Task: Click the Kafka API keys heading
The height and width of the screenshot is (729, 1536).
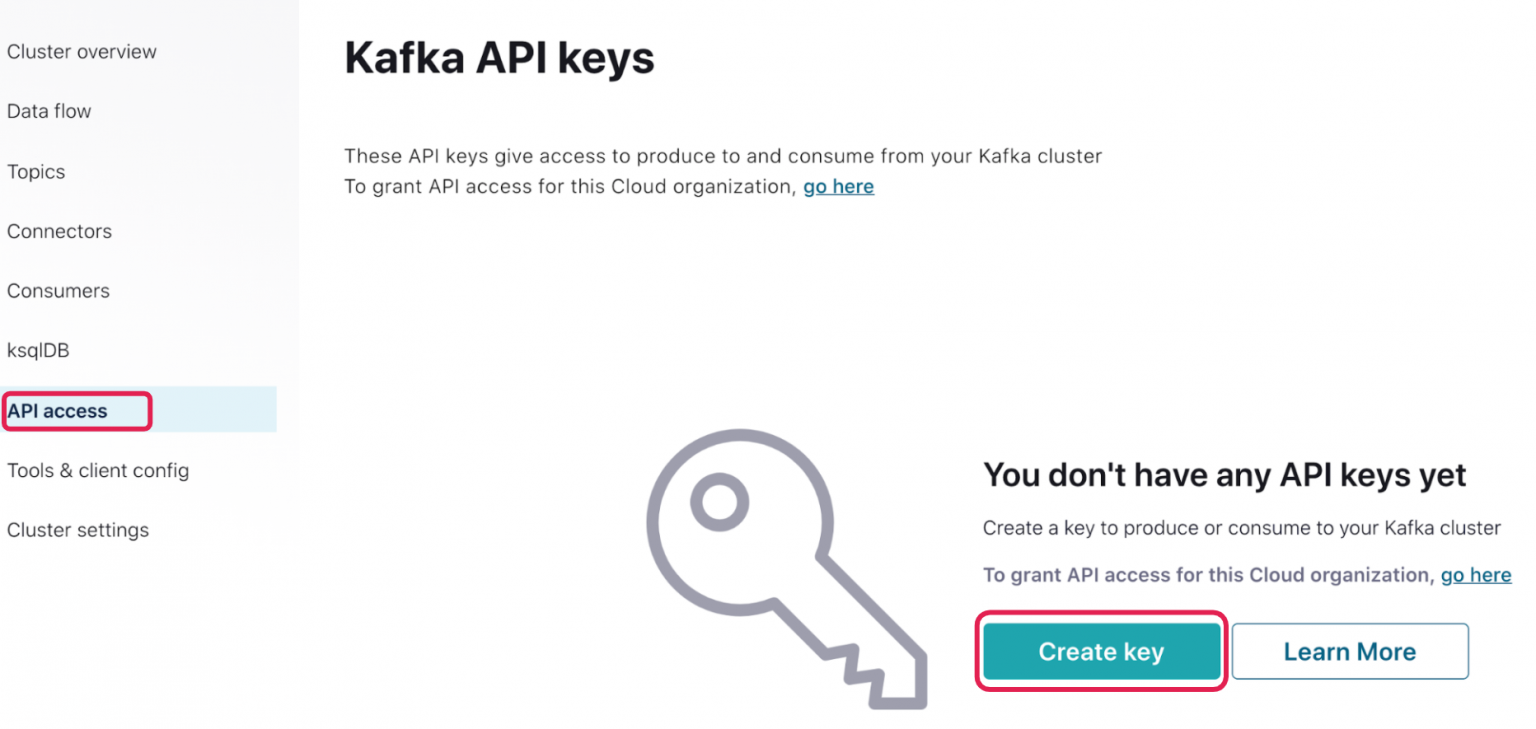Action: [499, 58]
